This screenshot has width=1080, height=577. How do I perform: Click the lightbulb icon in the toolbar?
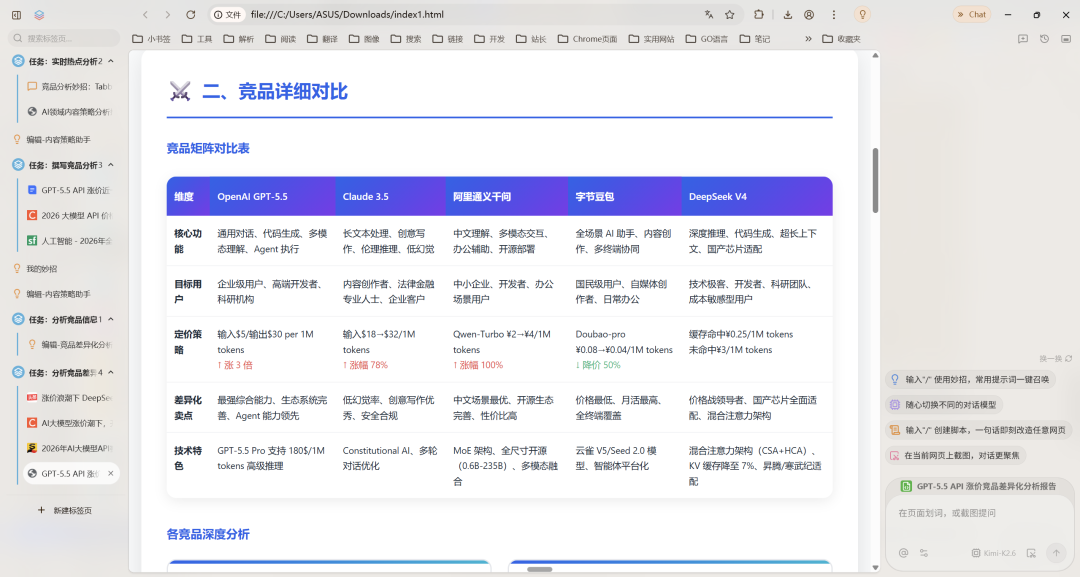(x=863, y=14)
